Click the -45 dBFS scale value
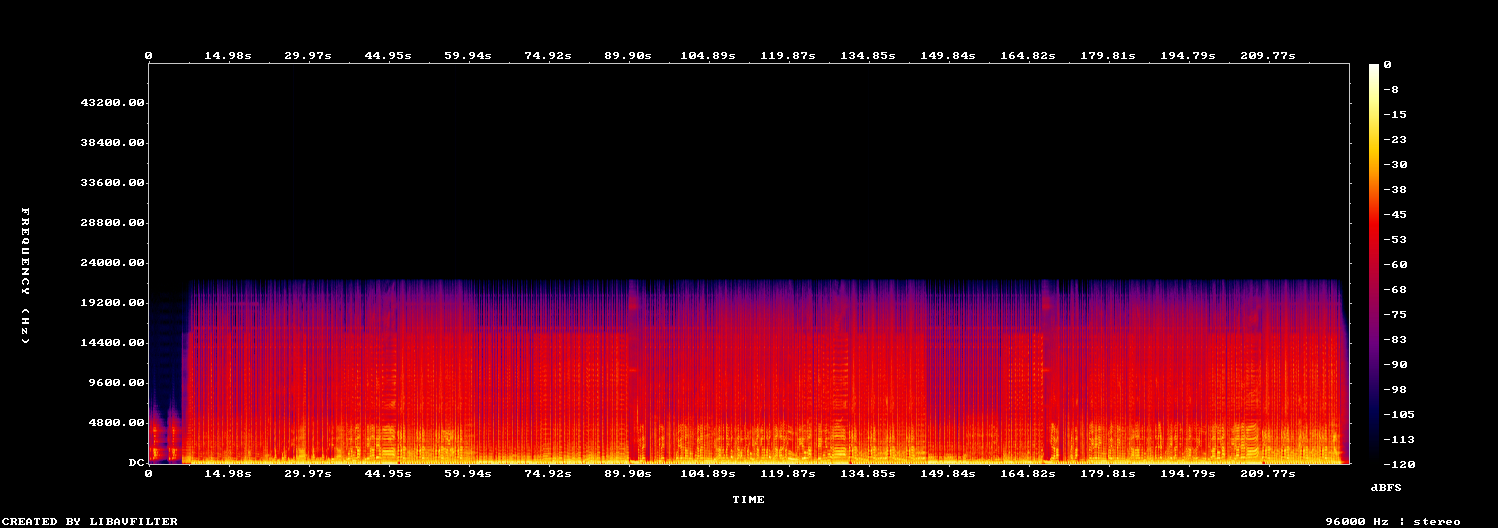 click(x=1396, y=214)
